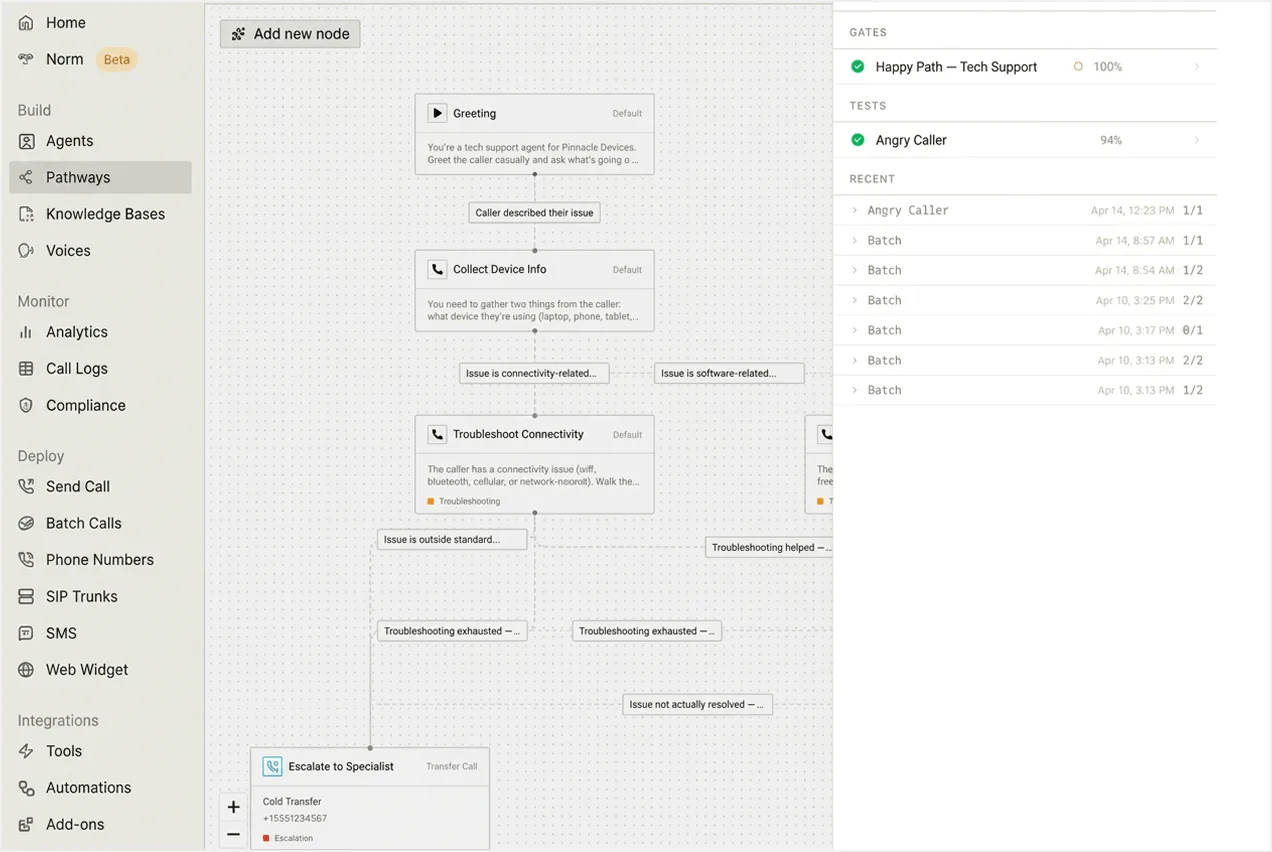Open Agents via its sidebar icon
Image resolution: width=1272 pixels, height=852 pixels.
[x=26, y=141]
